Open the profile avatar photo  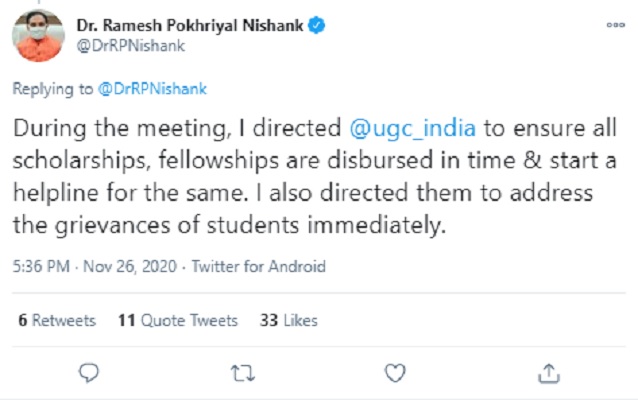38,37
